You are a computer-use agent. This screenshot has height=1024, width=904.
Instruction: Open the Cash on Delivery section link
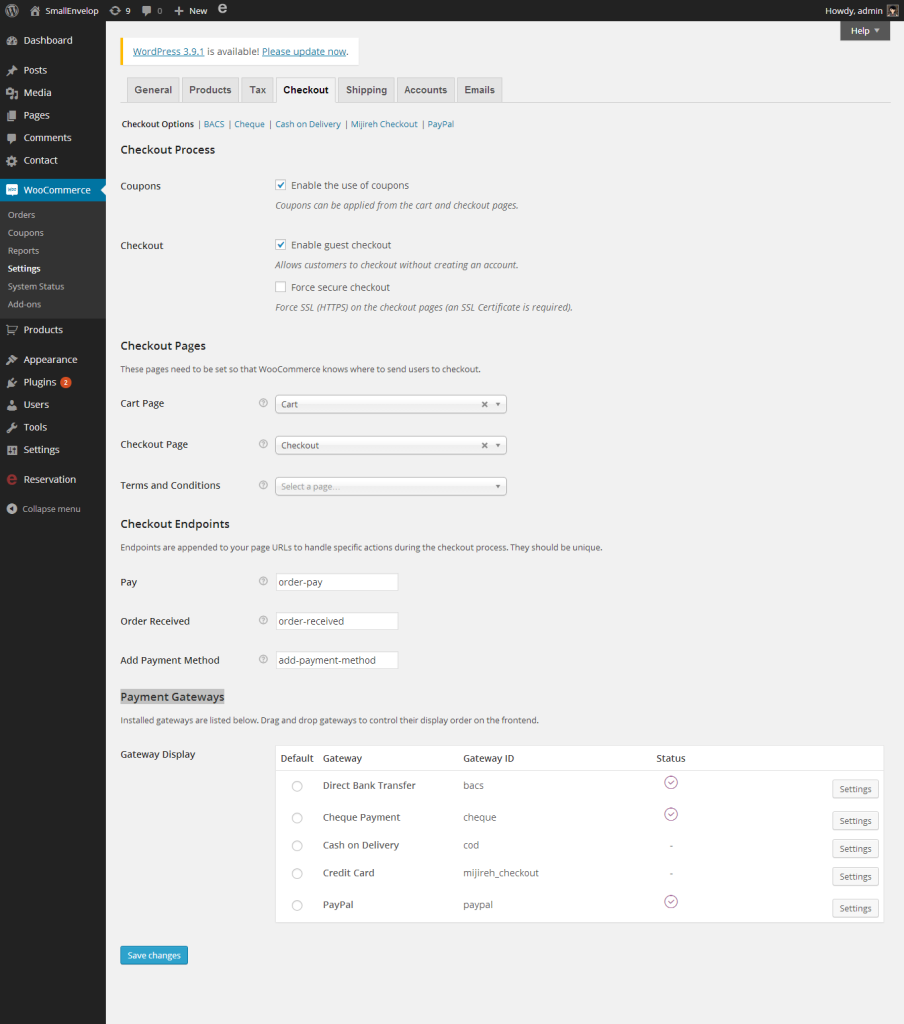pyautogui.click(x=308, y=124)
